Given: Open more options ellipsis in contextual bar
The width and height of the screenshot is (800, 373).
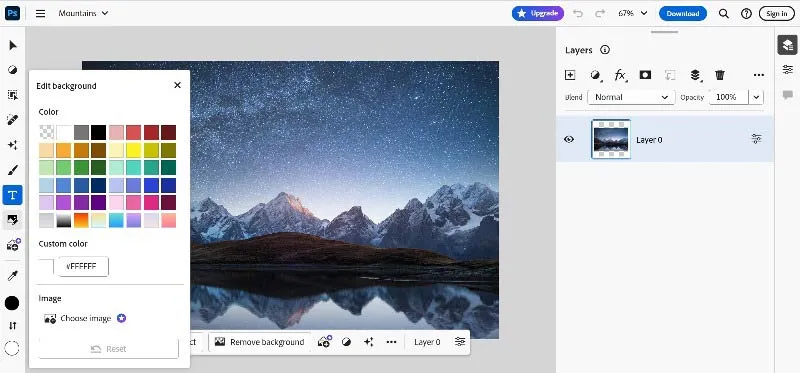Looking at the screenshot, I should pyautogui.click(x=391, y=342).
